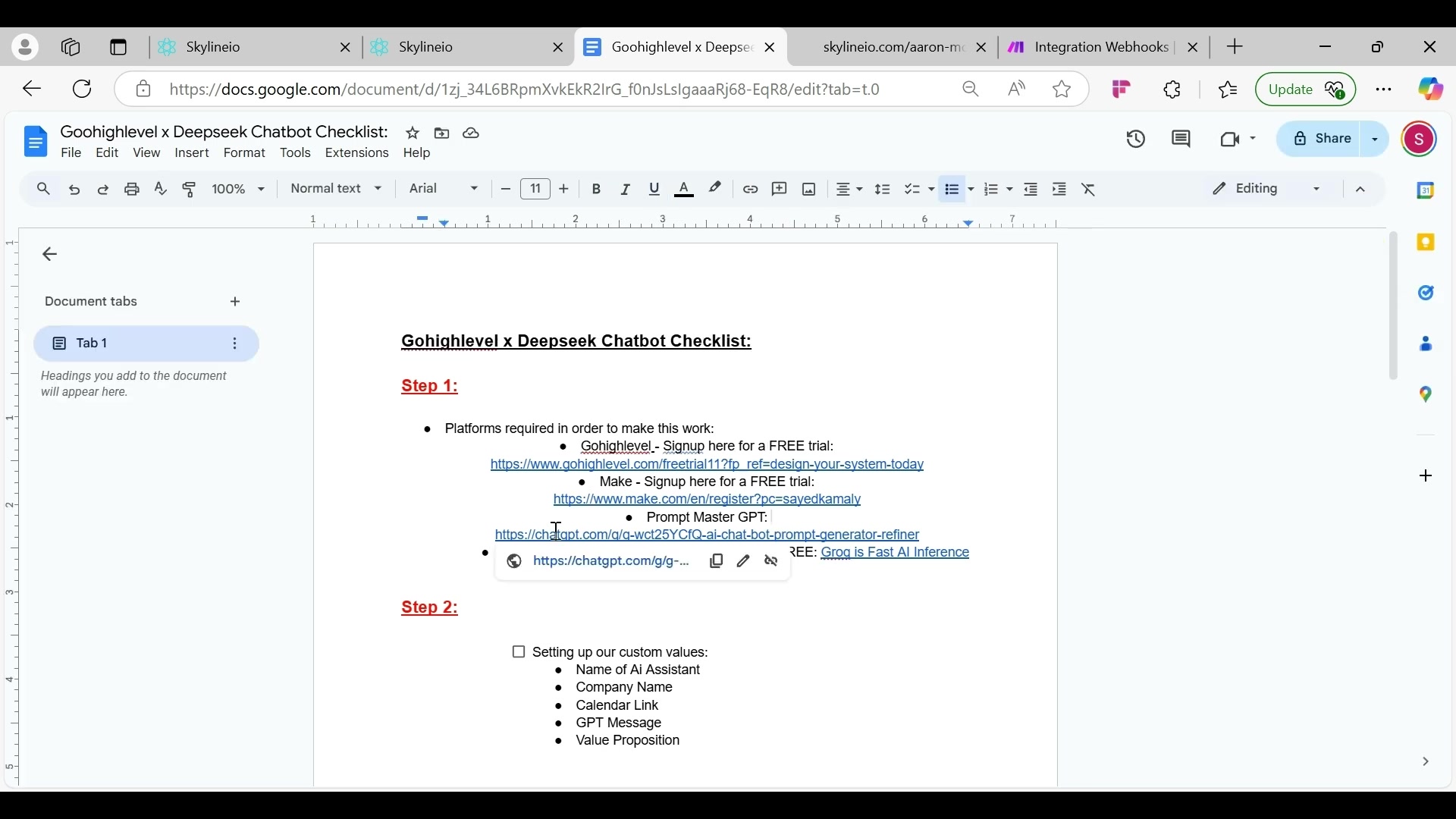Close the document tabs sidebar
Image resolution: width=1456 pixels, height=819 pixels.
(50, 255)
